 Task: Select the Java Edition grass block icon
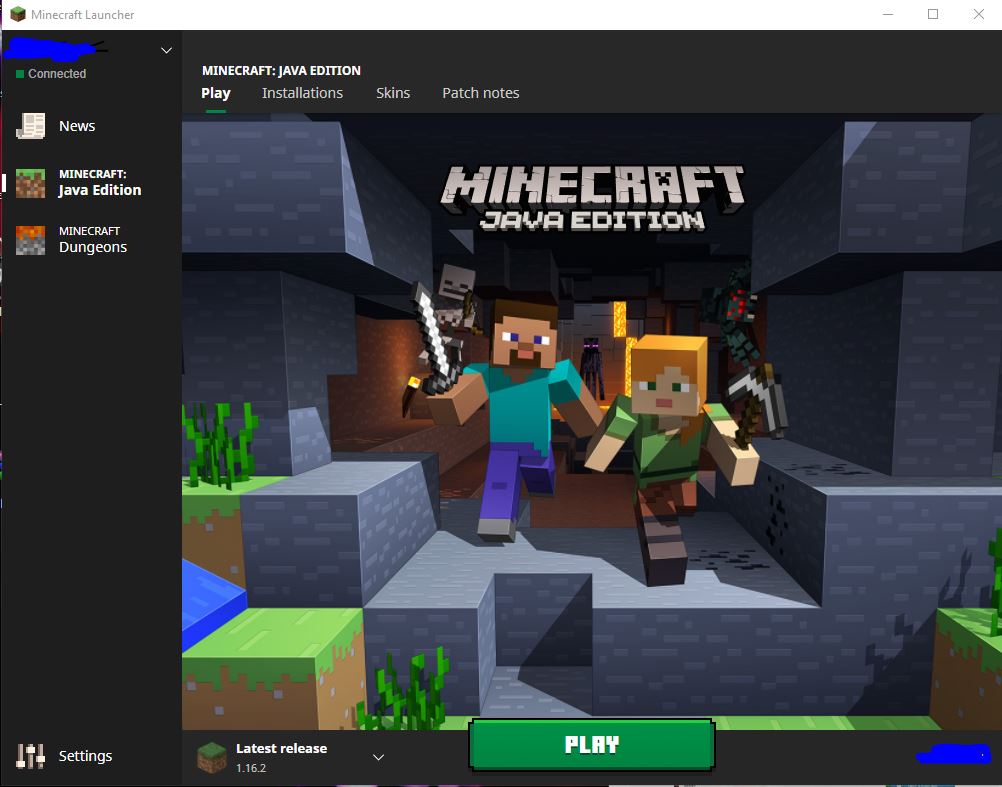[x=31, y=183]
